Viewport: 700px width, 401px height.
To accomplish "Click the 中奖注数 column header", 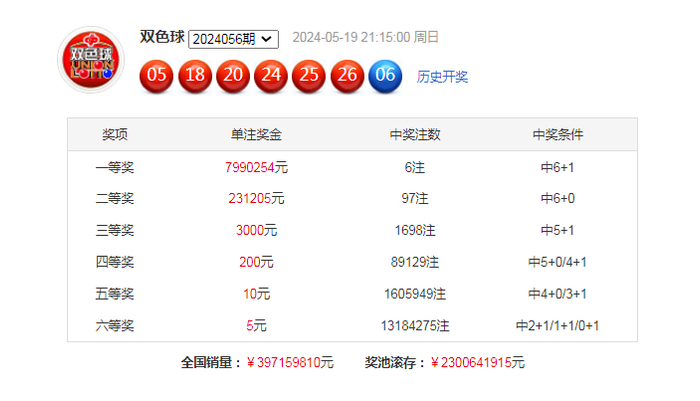I will (415, 134).
